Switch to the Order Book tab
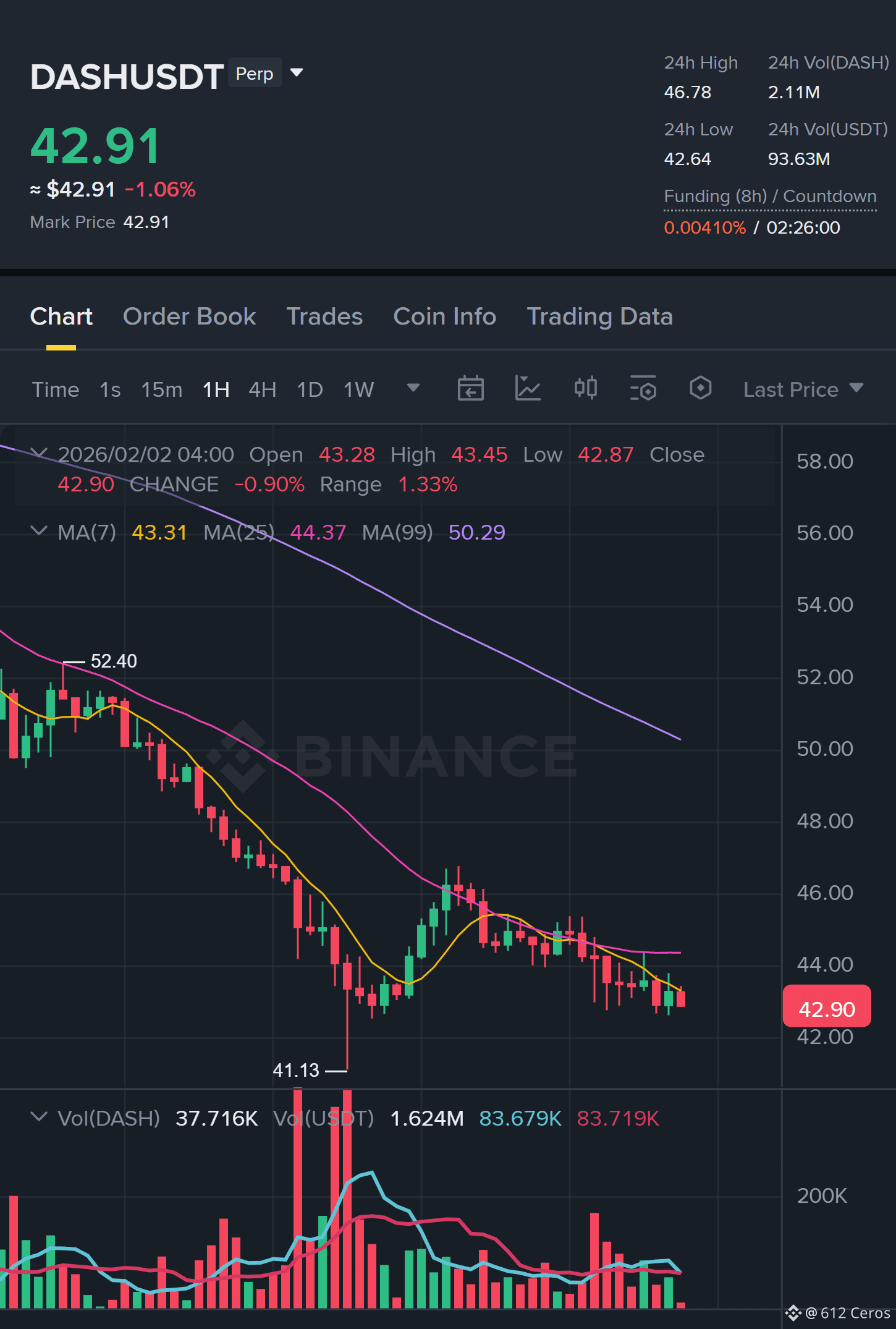 coord(189,316)
